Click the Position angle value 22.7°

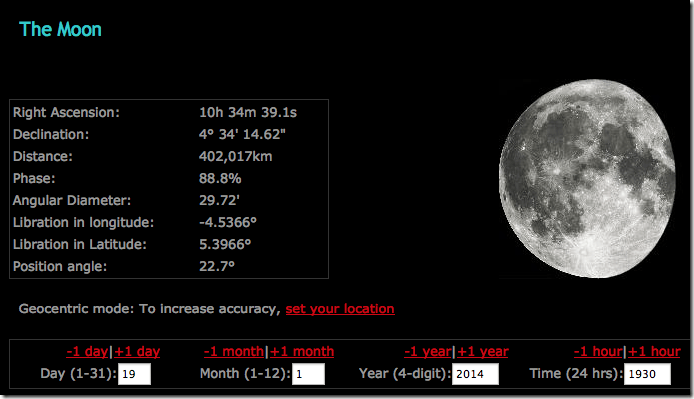pos(216,266)
